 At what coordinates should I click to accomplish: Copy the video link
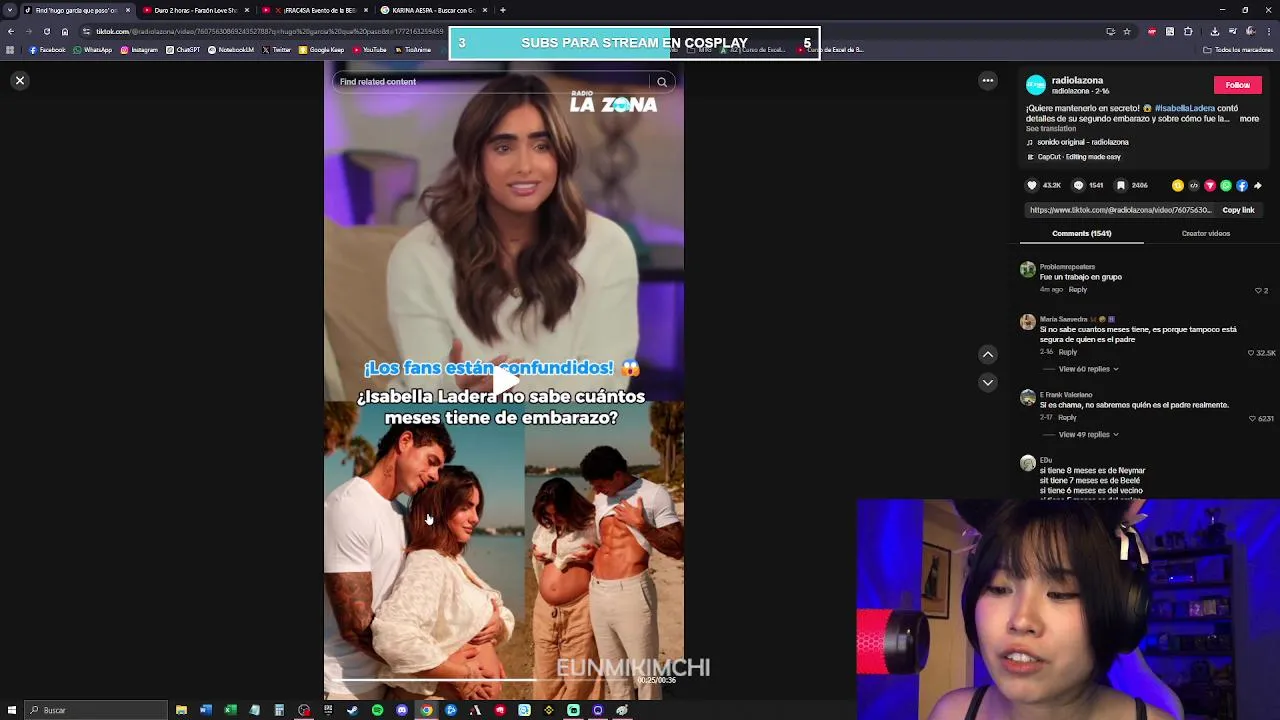(1238, 210)
